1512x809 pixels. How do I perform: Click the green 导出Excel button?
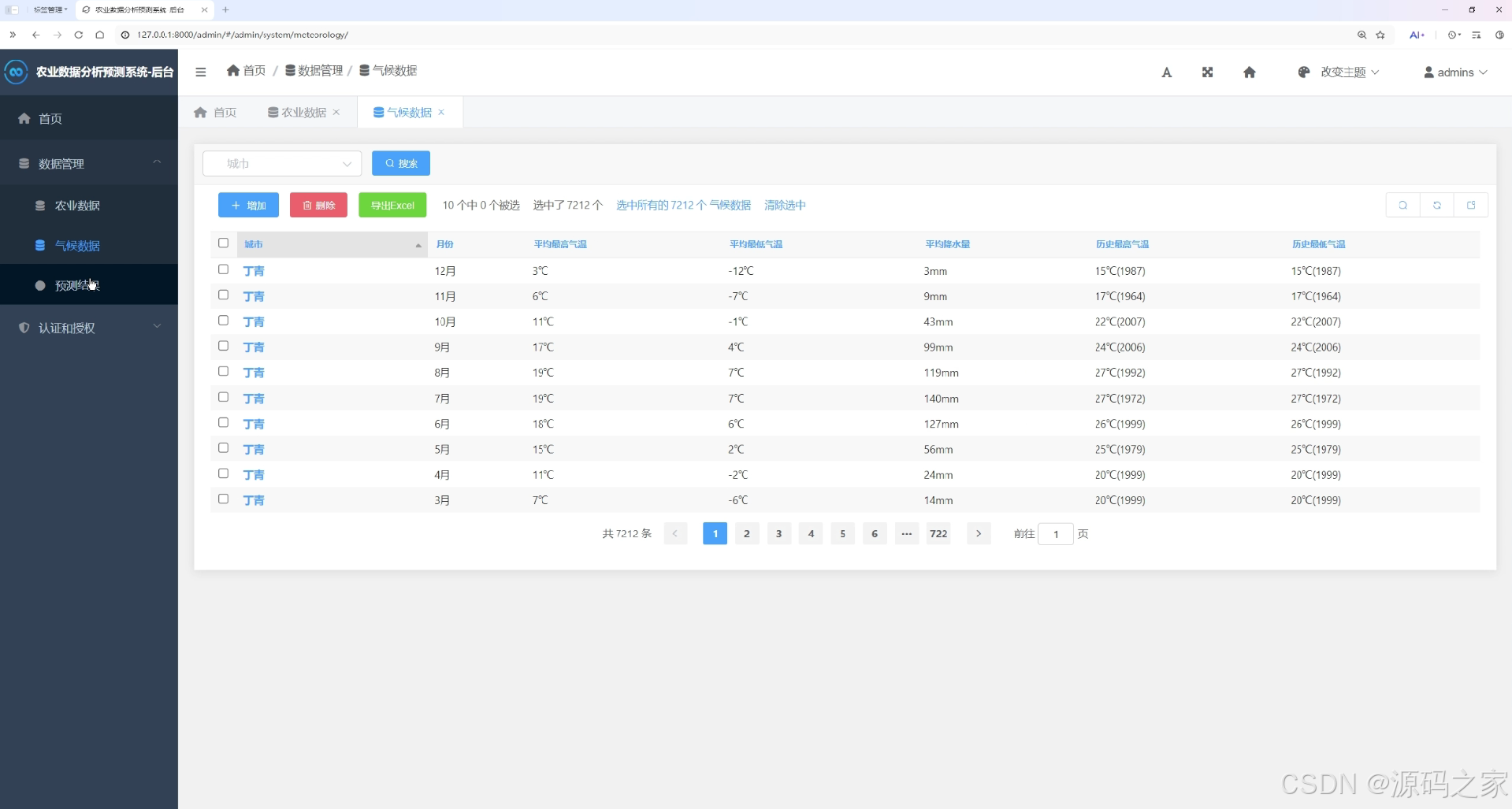[392, 205]
